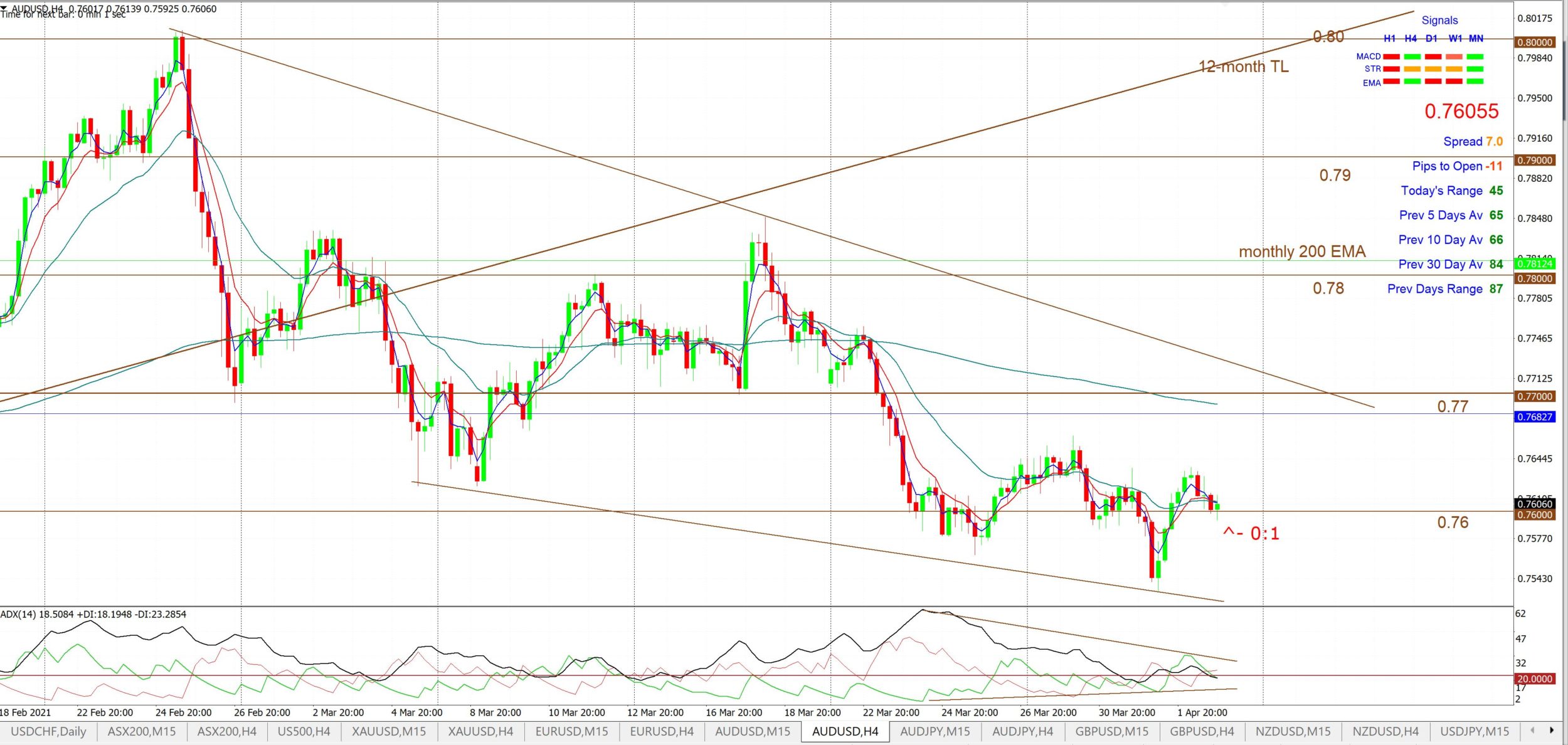Switch to US500,H4 chart tab

tap(304, 731)
